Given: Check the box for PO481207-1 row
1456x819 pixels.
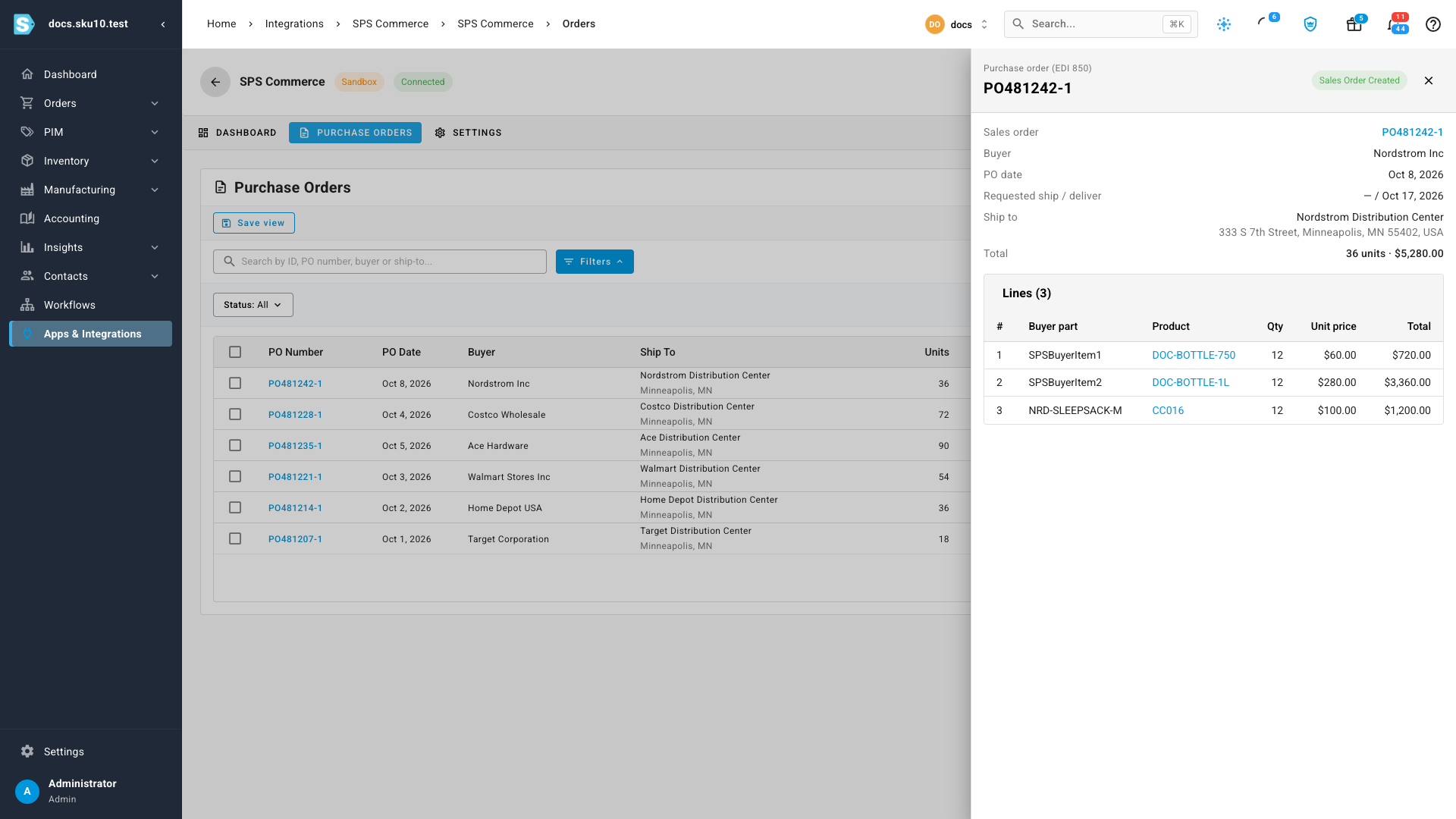Looking at the screenshot, I should tap(235, 538).
